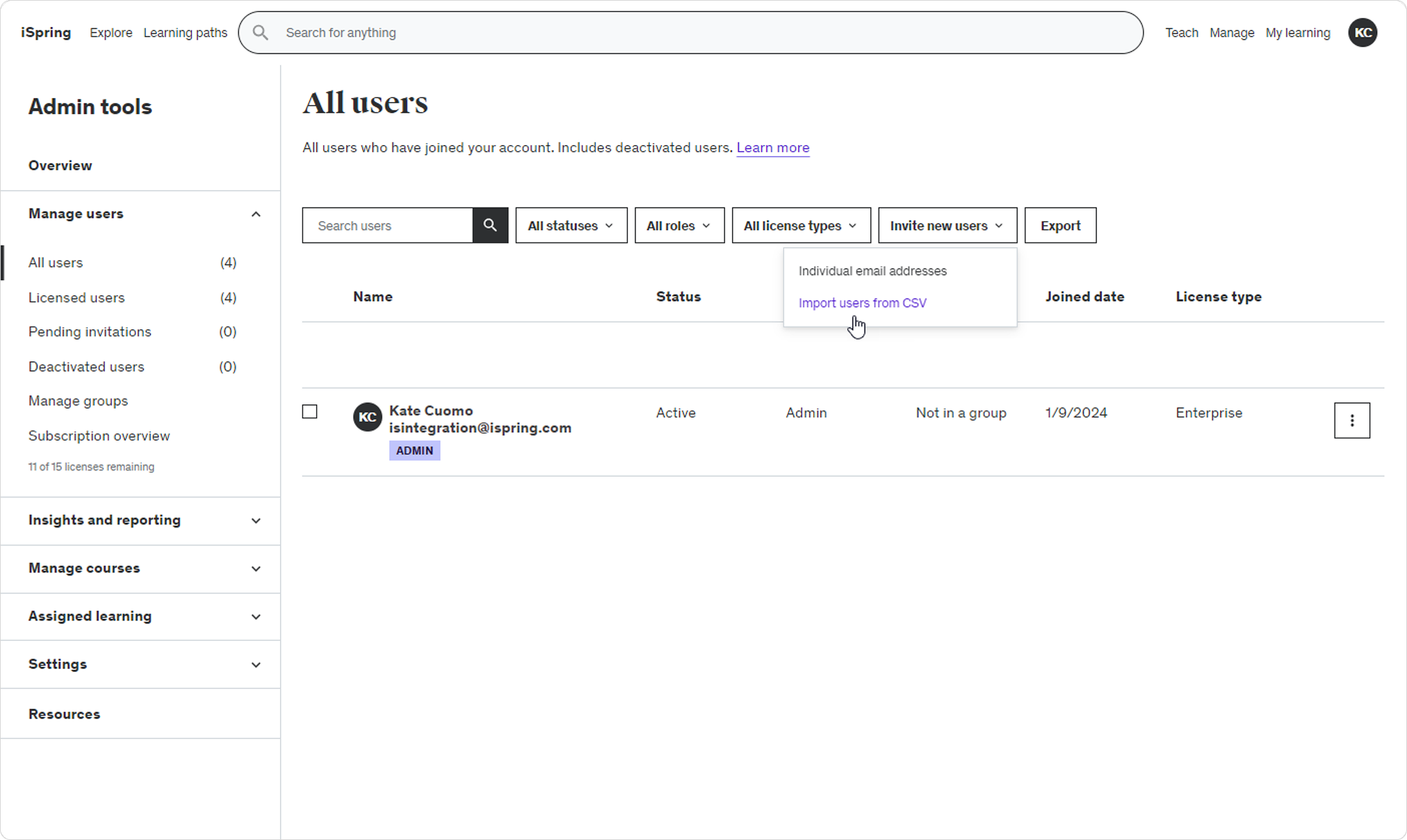
Task: Expand the Settings section
Action: 256,665
